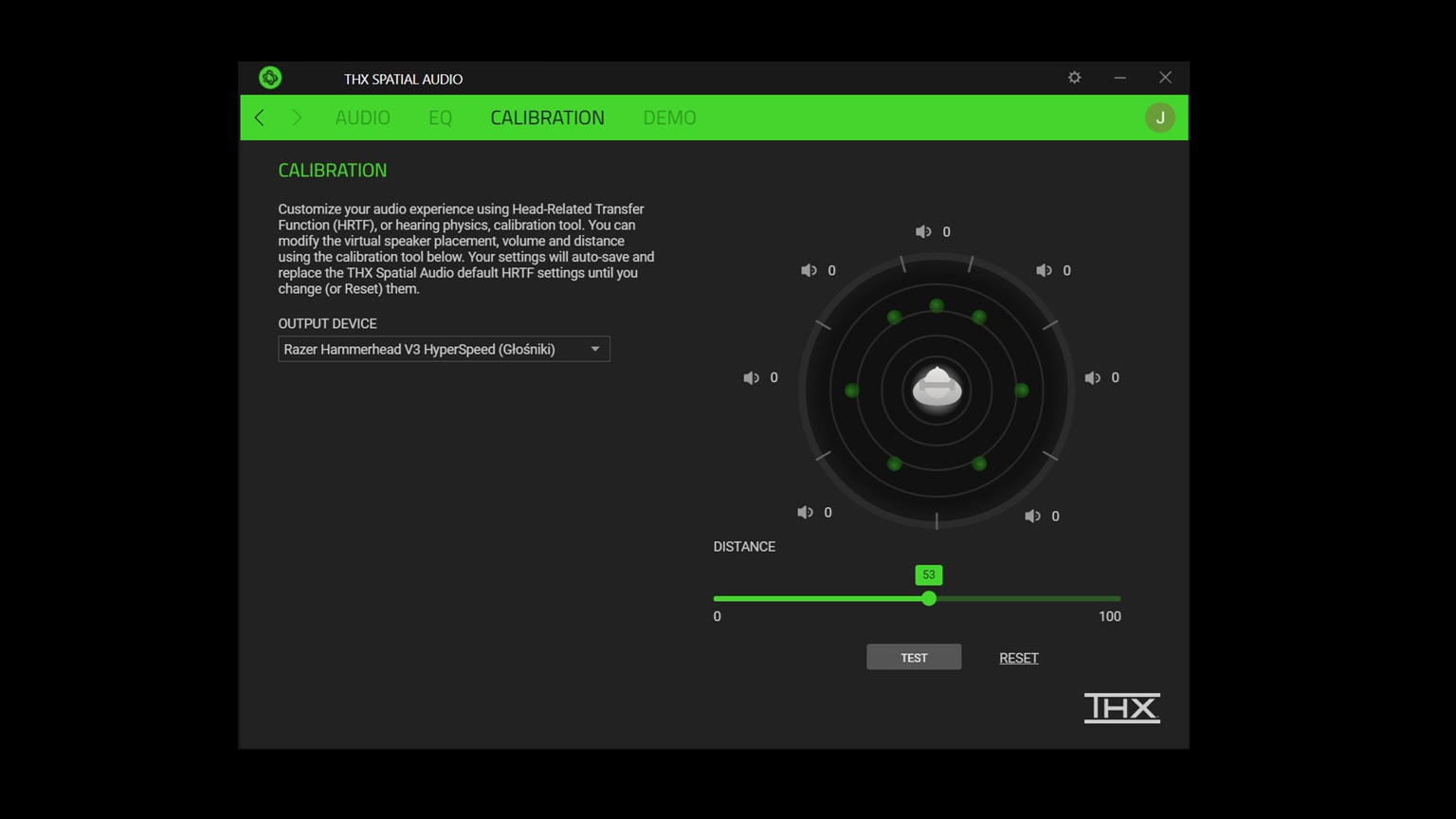Click the rear right speaker value 0
1456x819 pixels.
pos(1055,516)
